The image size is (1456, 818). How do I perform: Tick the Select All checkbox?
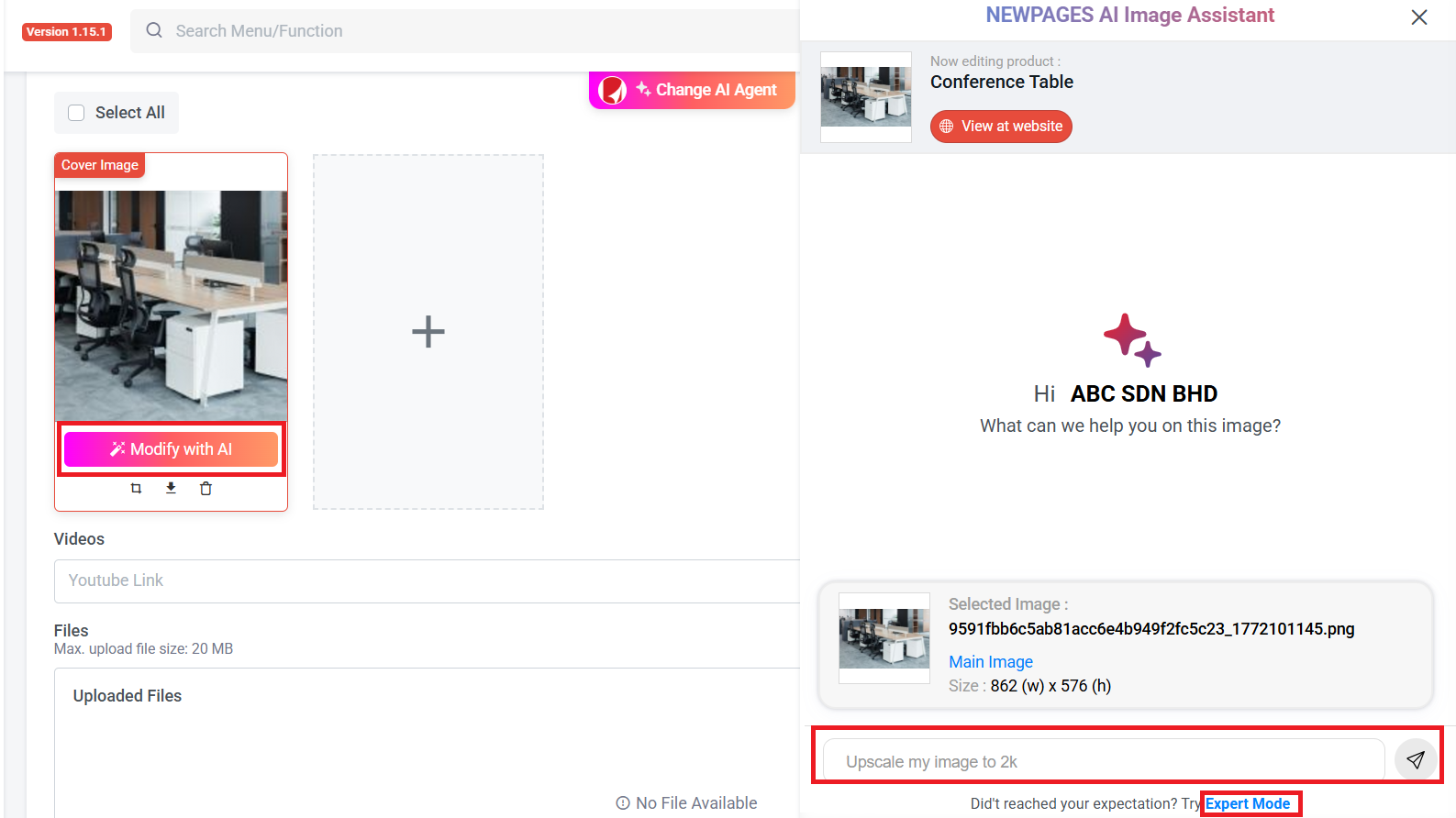[77, 113]
